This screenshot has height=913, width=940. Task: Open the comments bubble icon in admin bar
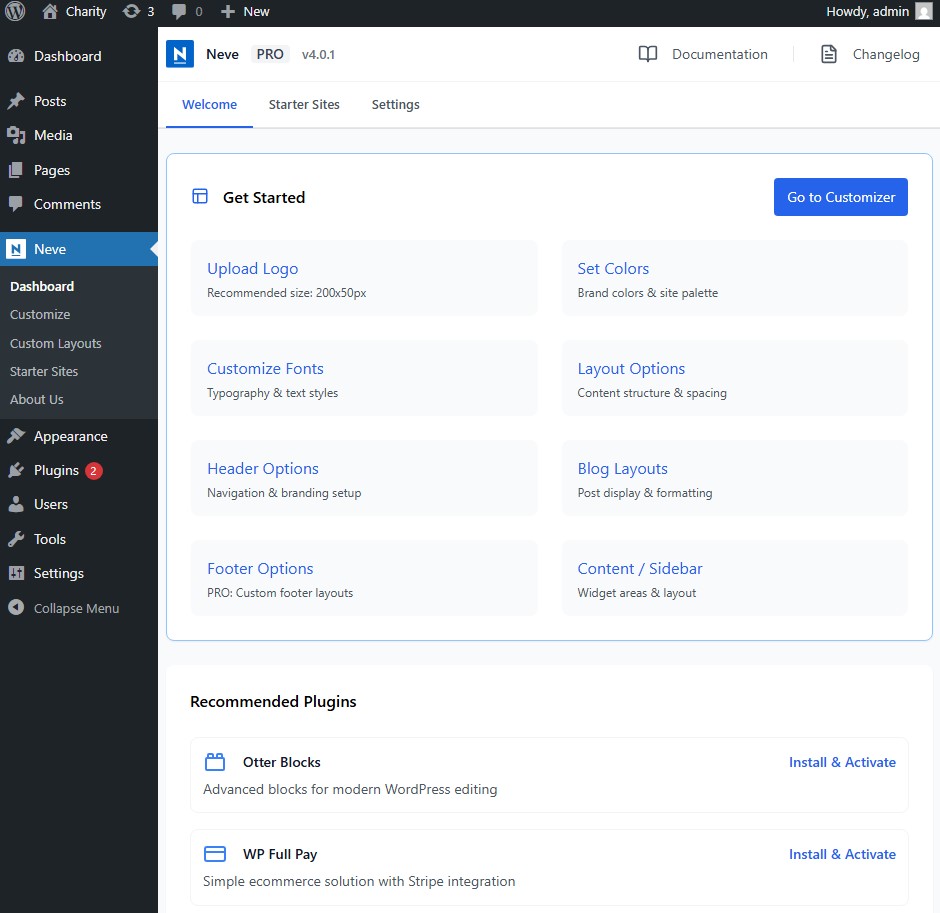[x=178, y=12]
